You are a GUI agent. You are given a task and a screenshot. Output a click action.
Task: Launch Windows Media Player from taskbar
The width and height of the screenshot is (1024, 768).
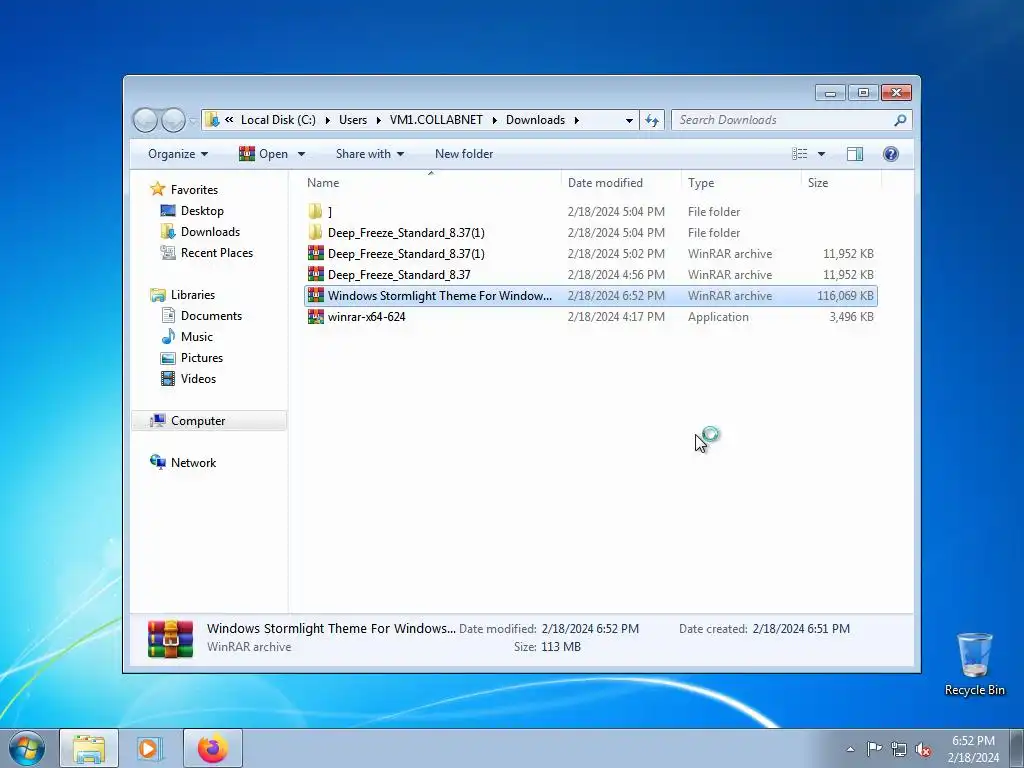(x=150, y=748)
